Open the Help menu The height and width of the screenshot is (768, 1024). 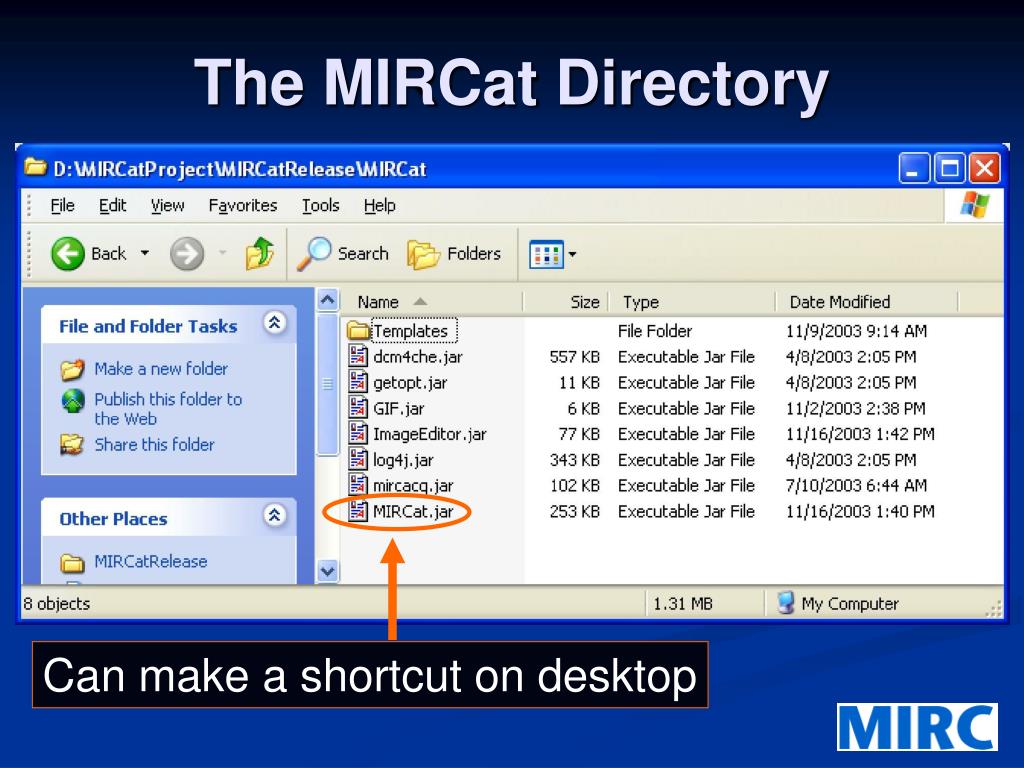(x=379, y=206)
